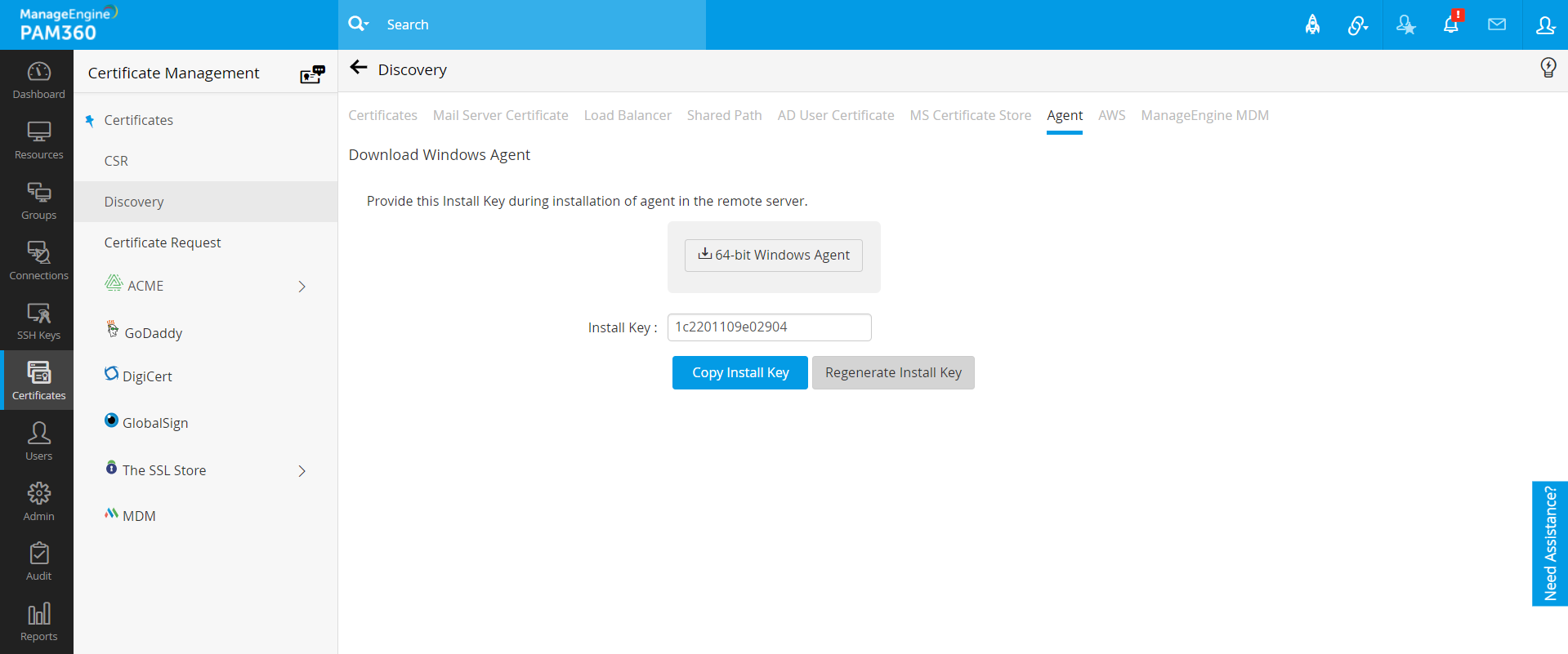Click Copy Install Key button

point(740,373)
